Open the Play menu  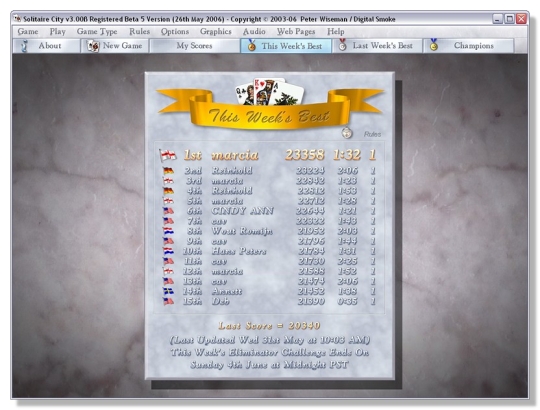tap(58, 32)
